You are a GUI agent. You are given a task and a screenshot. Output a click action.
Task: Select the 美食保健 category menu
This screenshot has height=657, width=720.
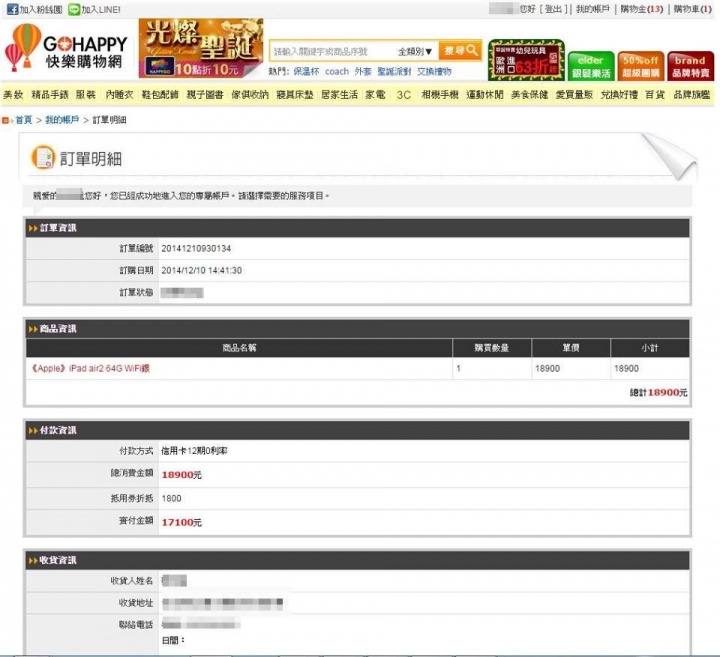tap(529, 95)
